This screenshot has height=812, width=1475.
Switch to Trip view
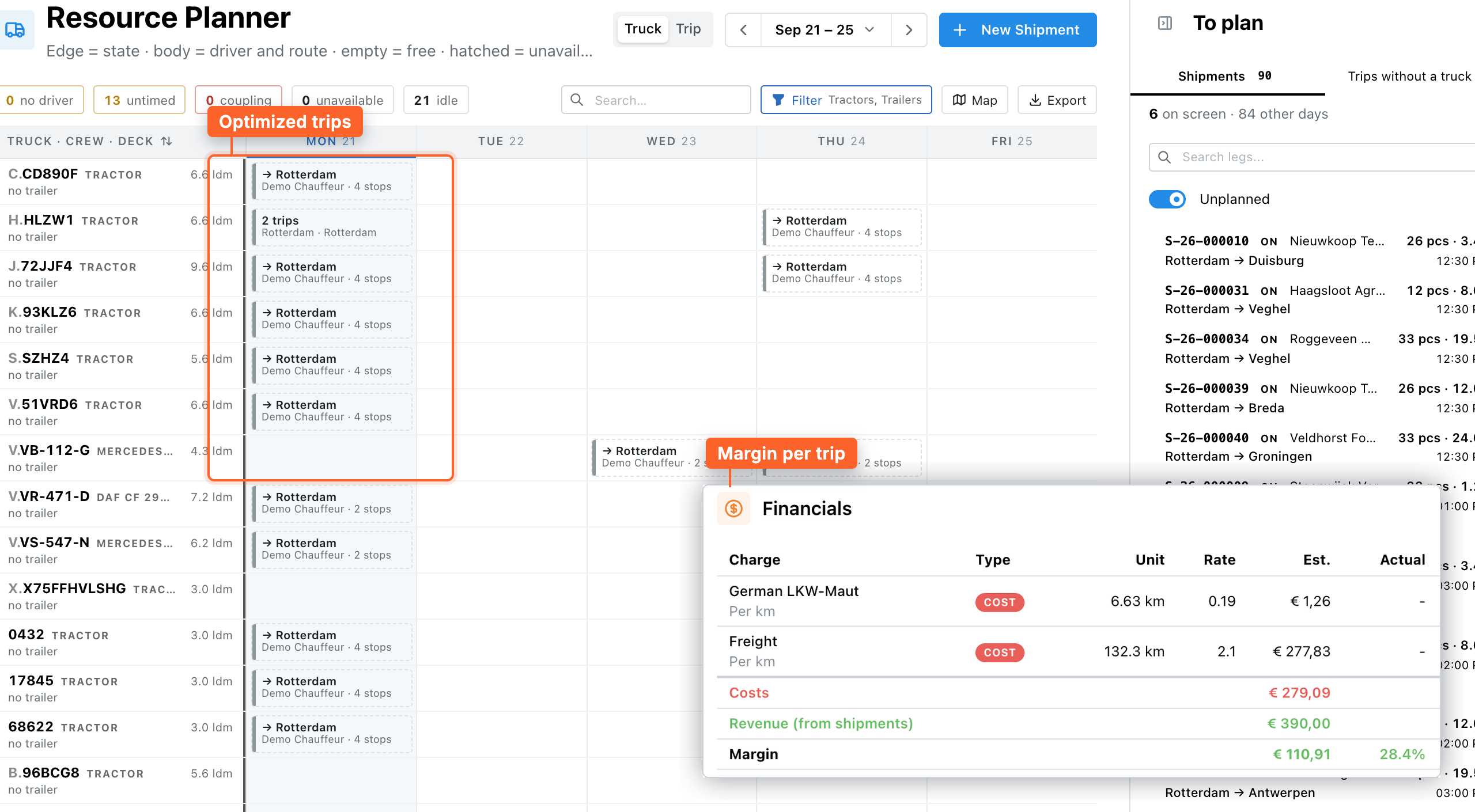(689, 29)
